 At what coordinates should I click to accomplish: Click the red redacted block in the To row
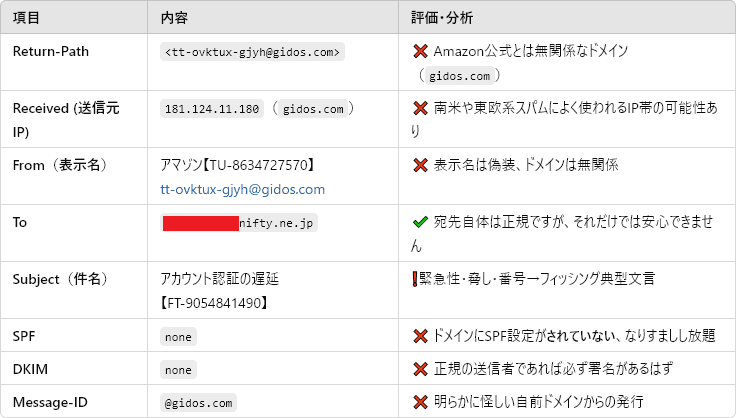(200, 223)
